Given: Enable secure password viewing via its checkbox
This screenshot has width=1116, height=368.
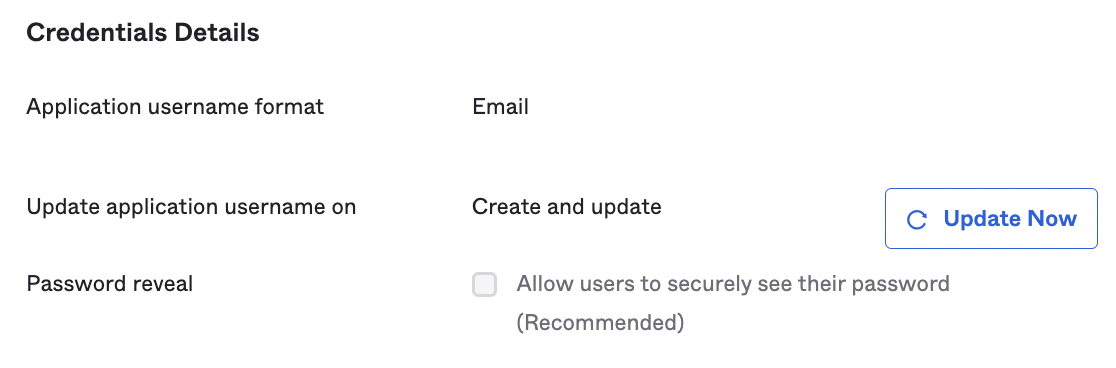Looking at the screenshot, I should point(485,285).
